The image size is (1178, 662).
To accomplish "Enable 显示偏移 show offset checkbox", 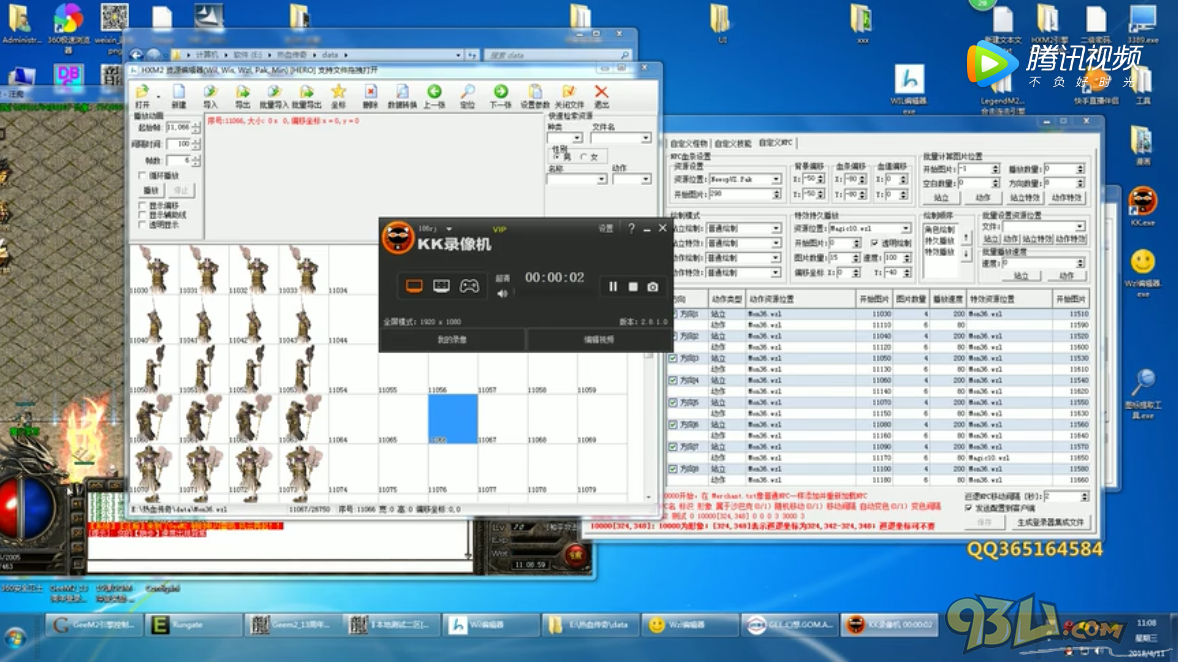I will [142, 205].
